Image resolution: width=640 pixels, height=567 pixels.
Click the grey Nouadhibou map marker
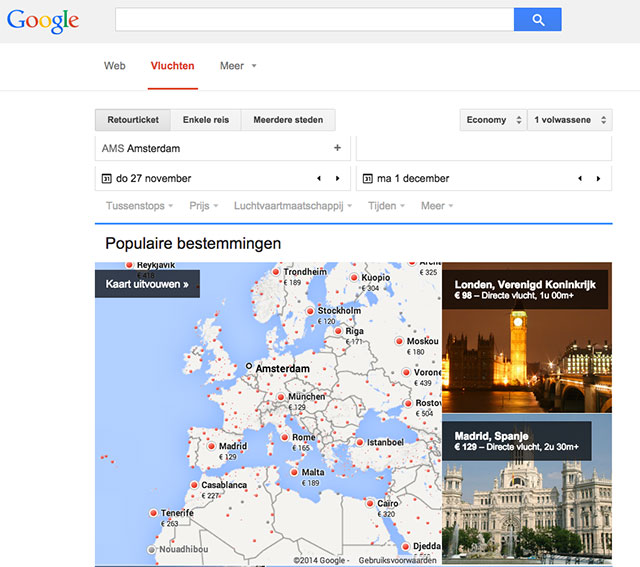click(x=152, y=549)
